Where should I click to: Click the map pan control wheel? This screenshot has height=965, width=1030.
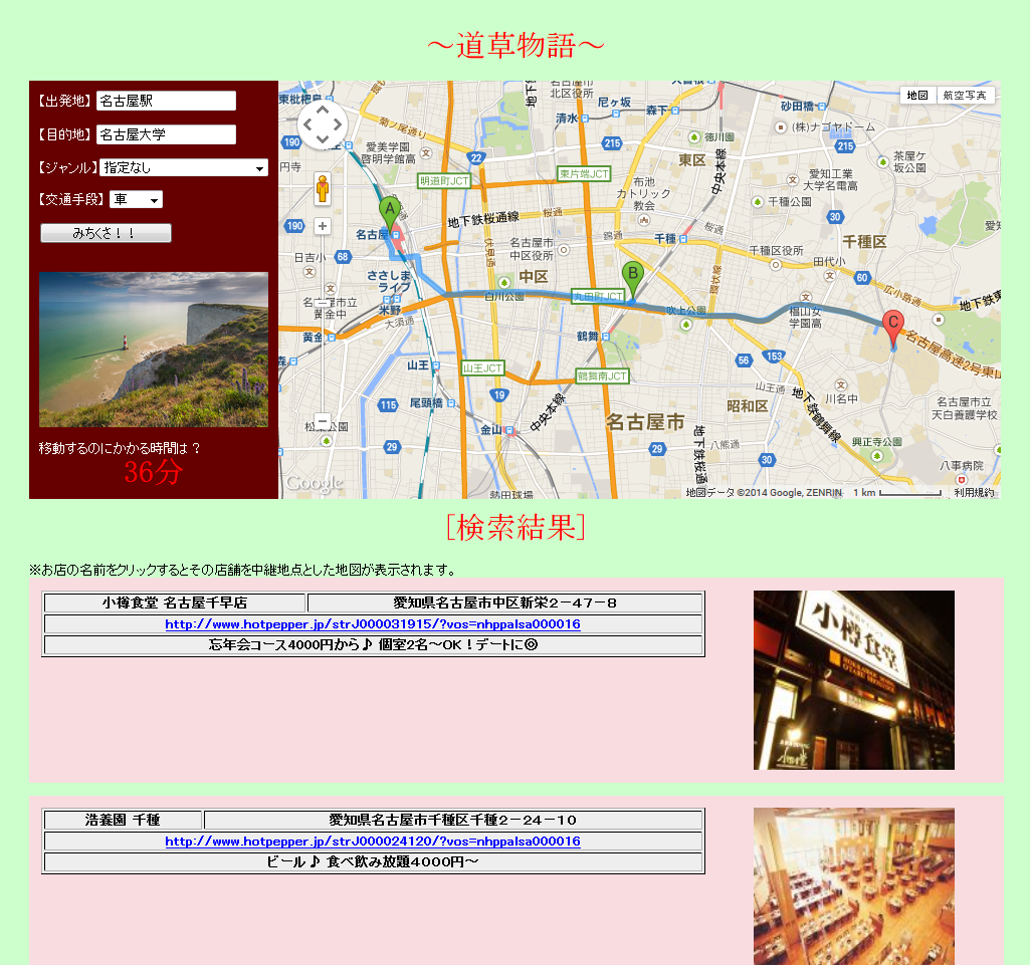(322, 125)
